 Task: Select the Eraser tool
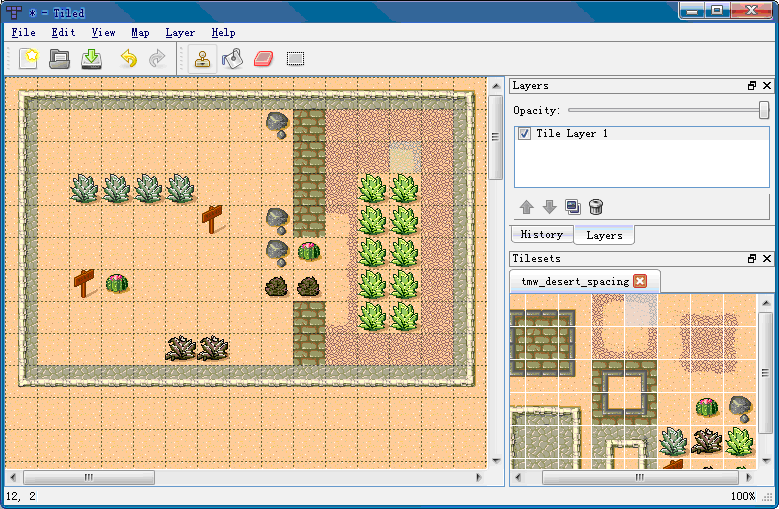pyautogui.click(x=263, y=59)
